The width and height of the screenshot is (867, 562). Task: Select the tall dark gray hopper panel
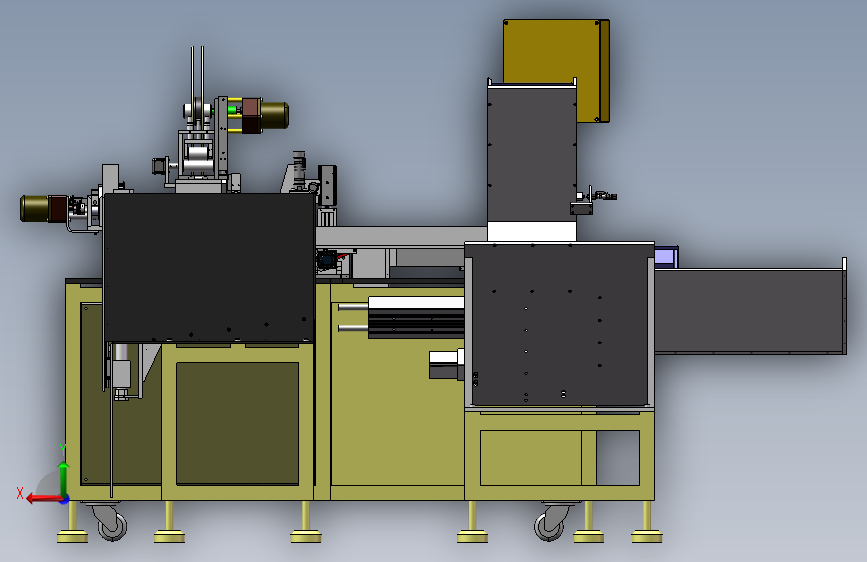click(x=532, y=153)
